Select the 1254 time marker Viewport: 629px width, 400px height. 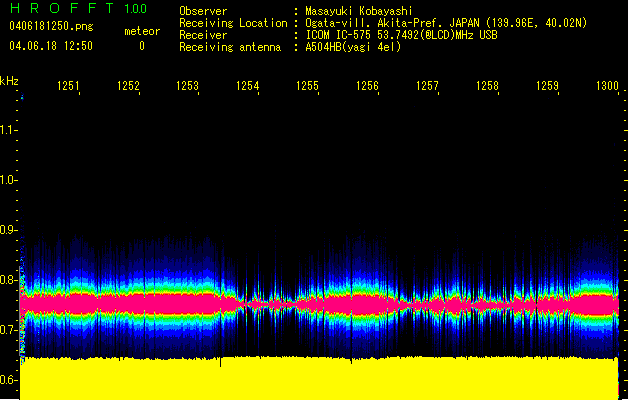248,87
